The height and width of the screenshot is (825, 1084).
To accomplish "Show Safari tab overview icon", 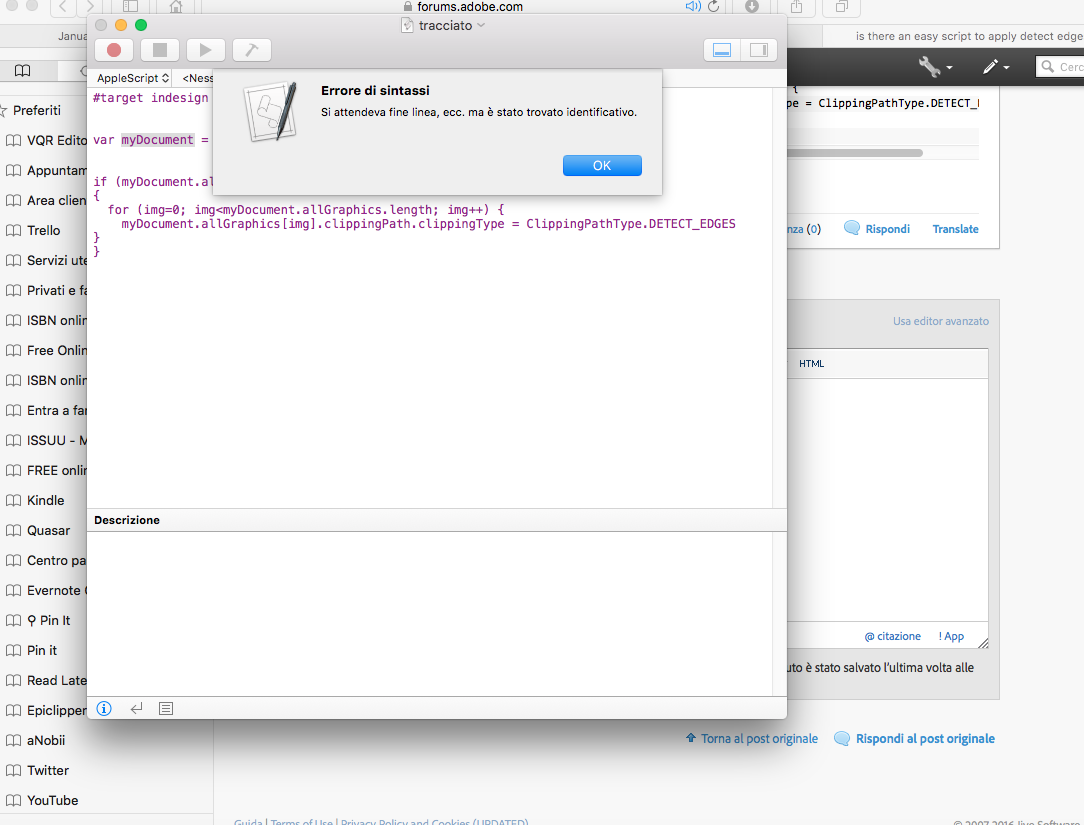I will pos(841,7).
